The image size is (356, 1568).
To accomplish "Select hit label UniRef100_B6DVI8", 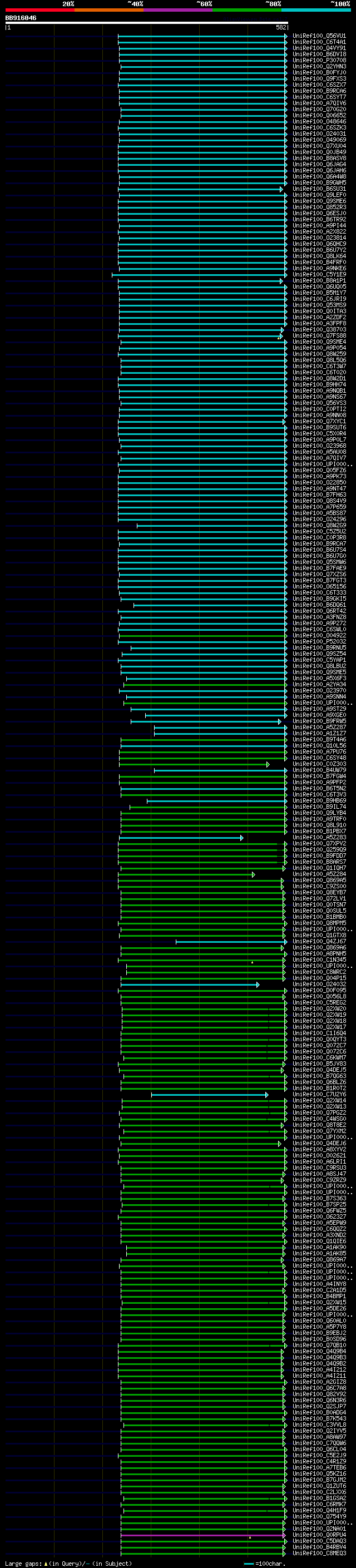I will pos(319,54).
